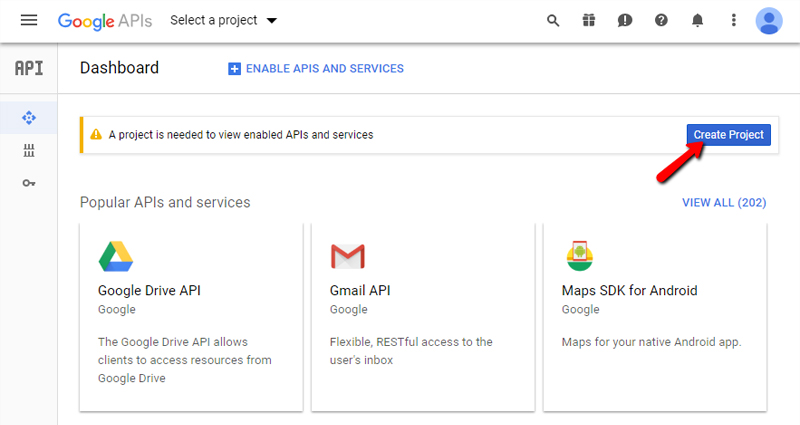The height and width of the screenshot is (425, 800).
Task: Click the Google APIs logo
Action: click(105, 21)
